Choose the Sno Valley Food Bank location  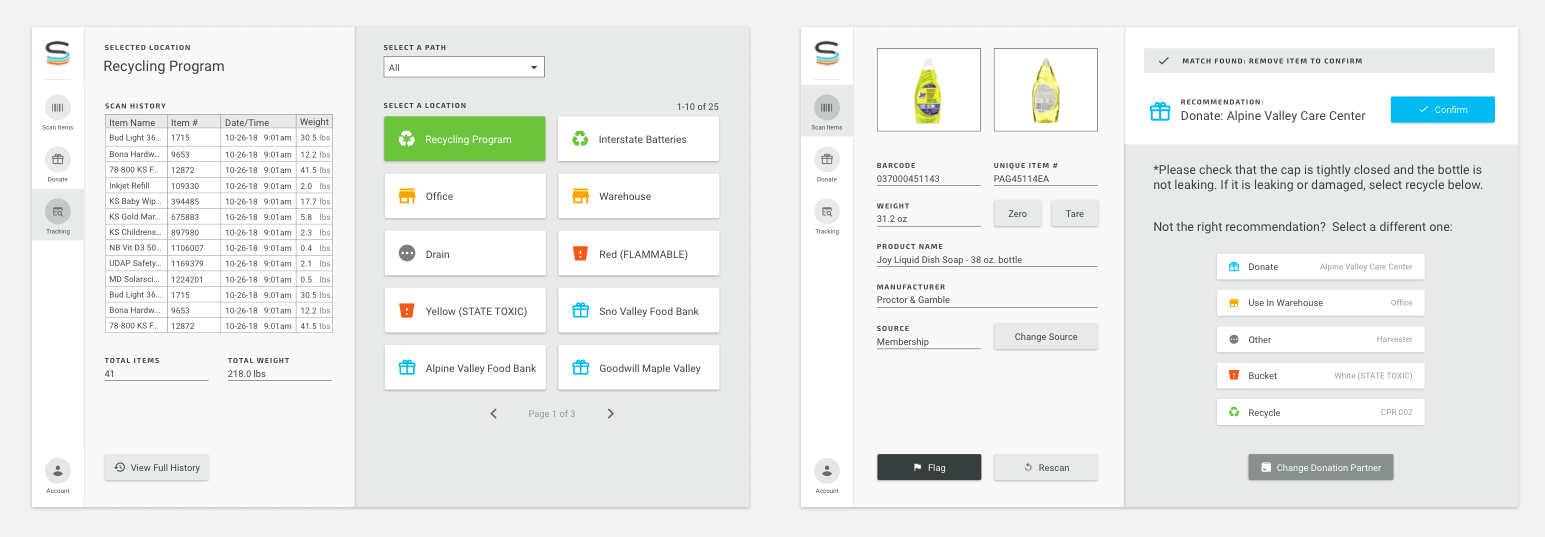pyautogui.click(x=638, y=311)
